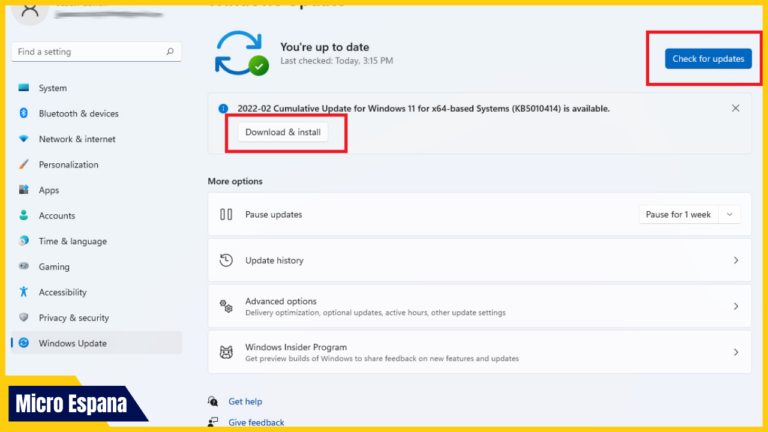This screenshot has height=432, width=768.
Task: Click Download & install button
Action: (283, 132)
